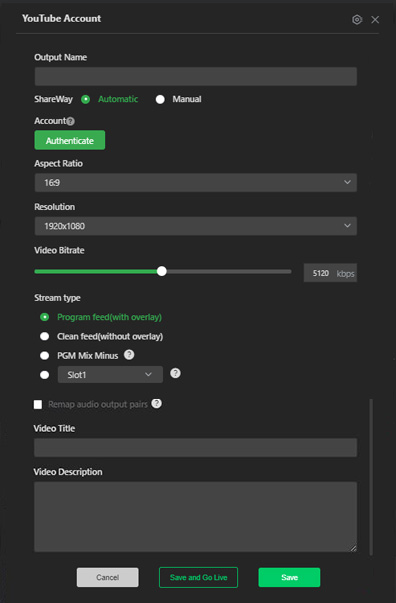Click the Cancel button
This screenshot has width=396, height=603.
click(108, 577)
